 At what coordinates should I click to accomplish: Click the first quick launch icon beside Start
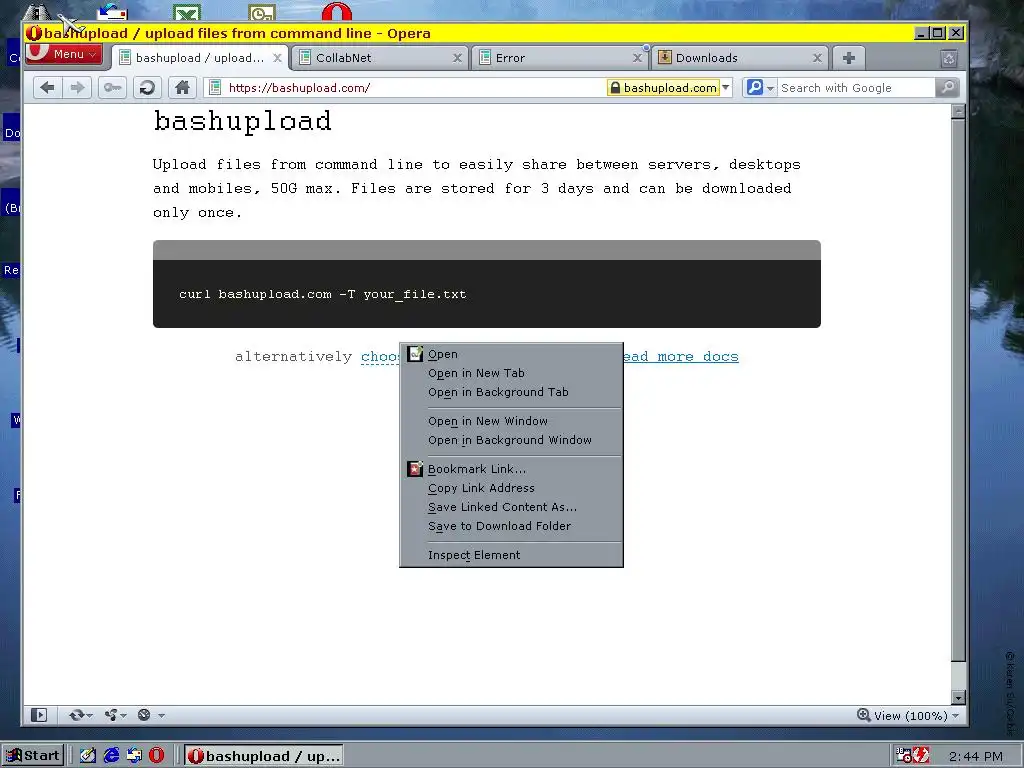[x=88, y=756]
